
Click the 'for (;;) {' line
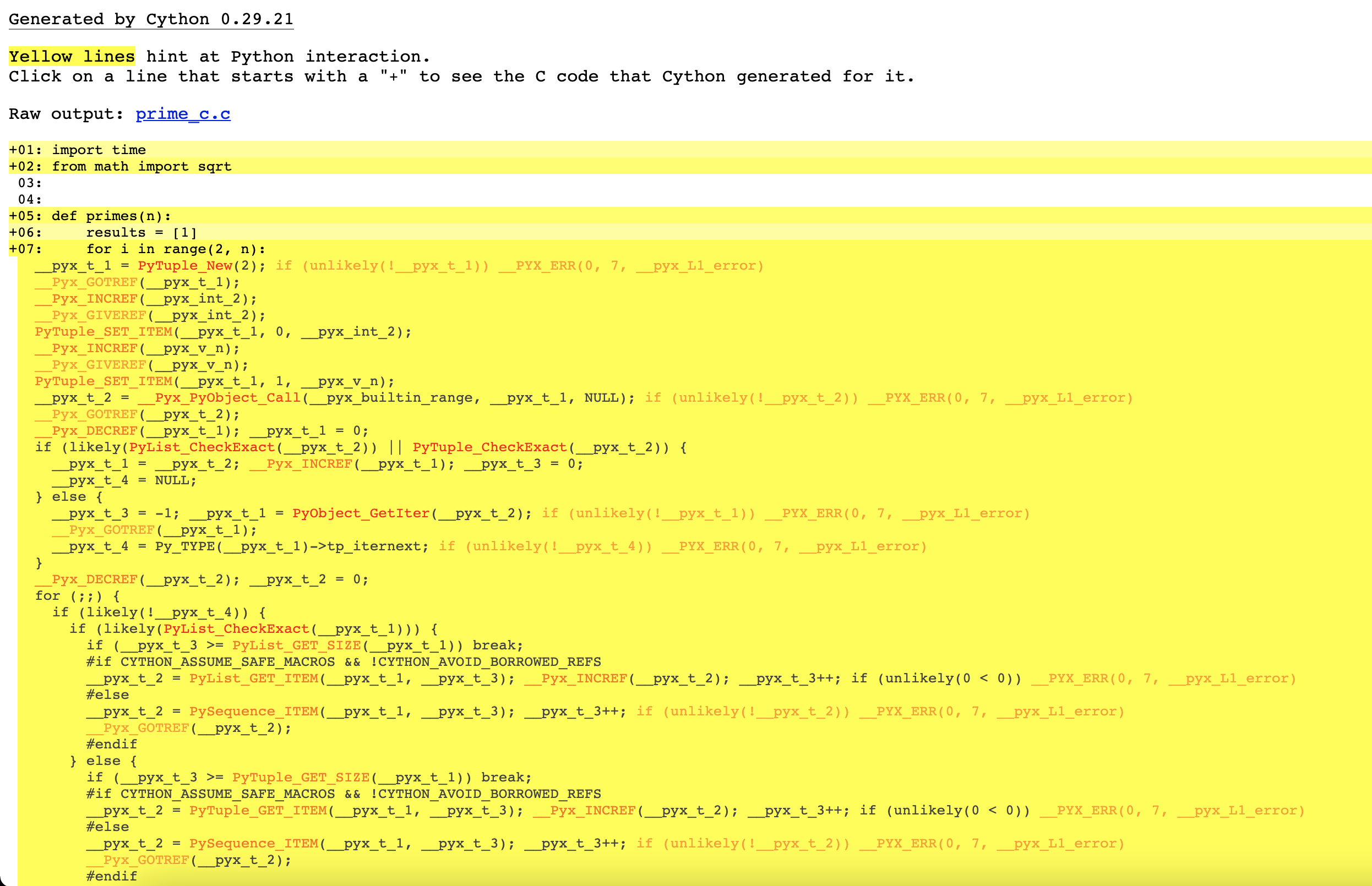click(78, 596)
